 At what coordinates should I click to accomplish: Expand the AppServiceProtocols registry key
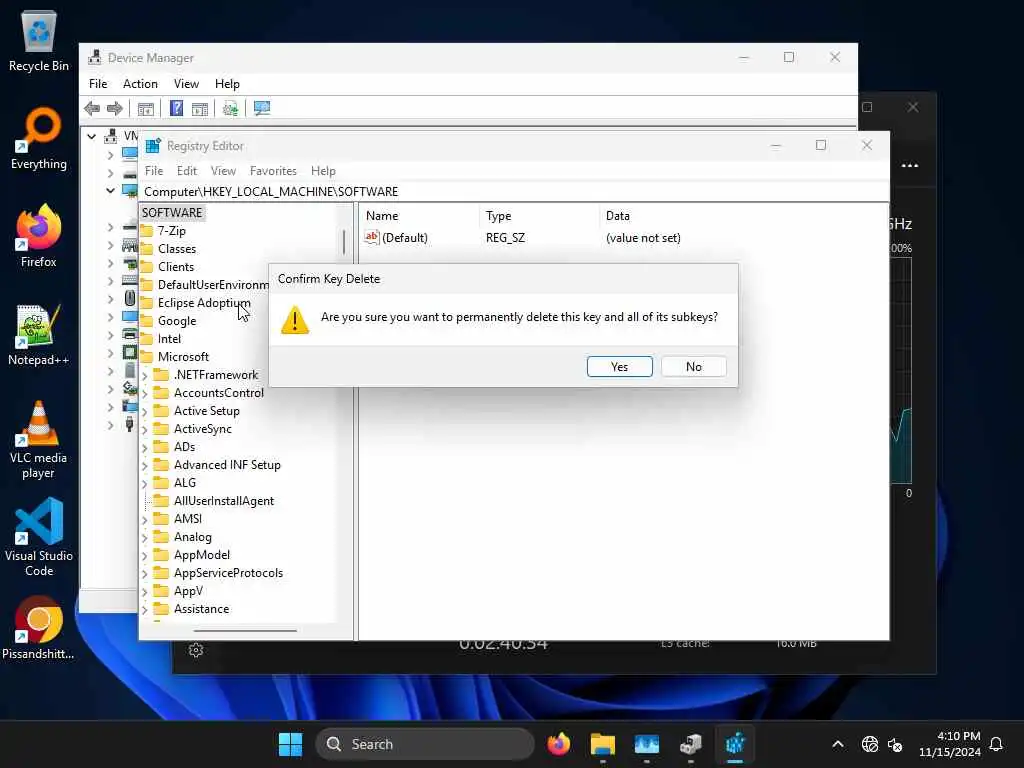click(145, 573)
